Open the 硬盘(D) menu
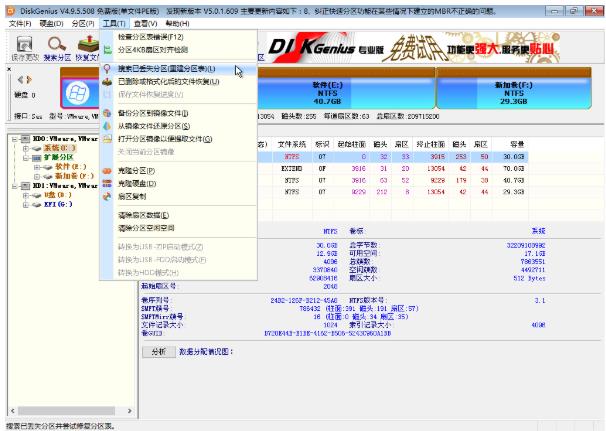The image size is (606, 431). (x=51, y=24)
